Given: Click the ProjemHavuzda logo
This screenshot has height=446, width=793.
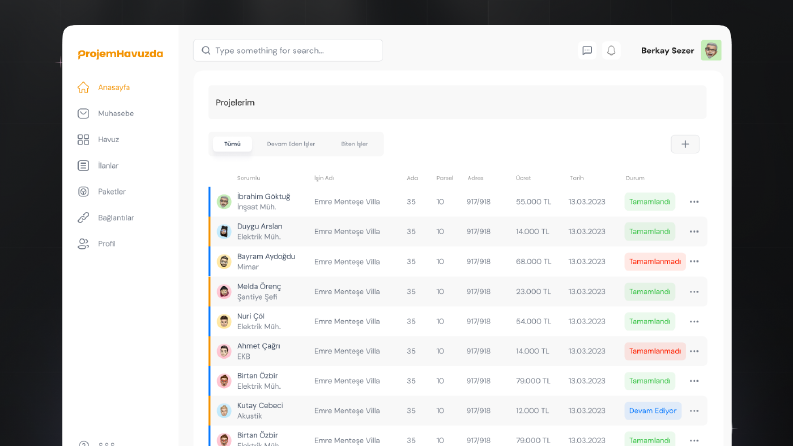Looking at the screenshot, I should coord(120,54).
